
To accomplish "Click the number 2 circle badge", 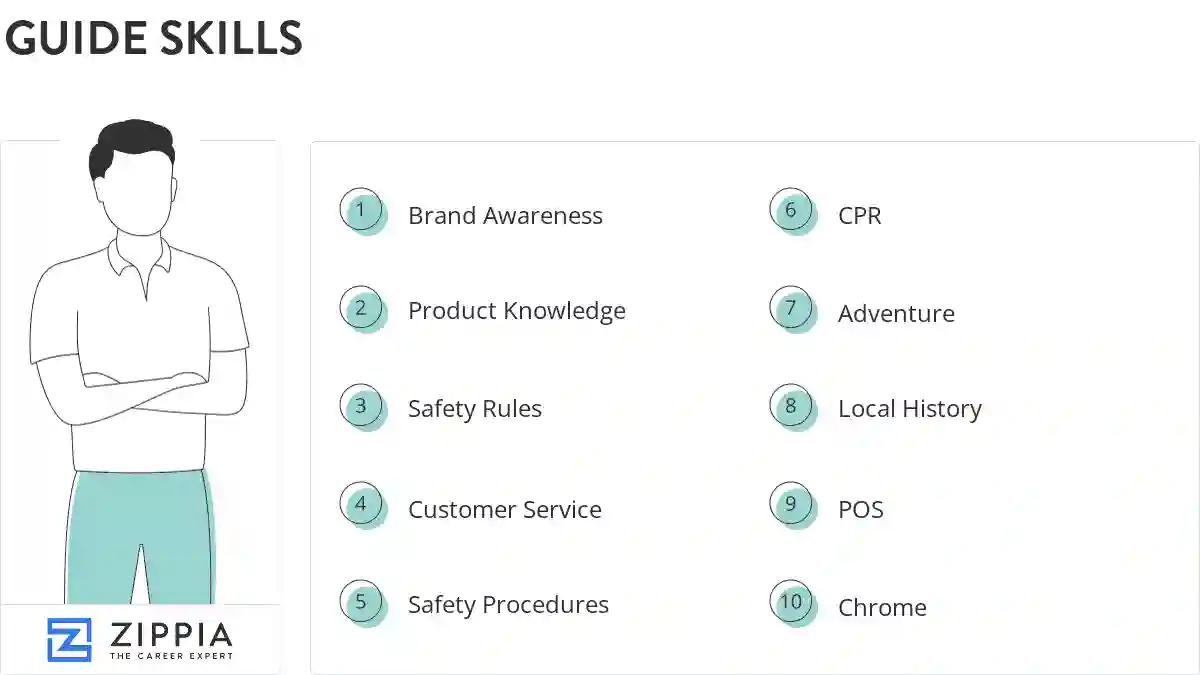I will 361,308.
